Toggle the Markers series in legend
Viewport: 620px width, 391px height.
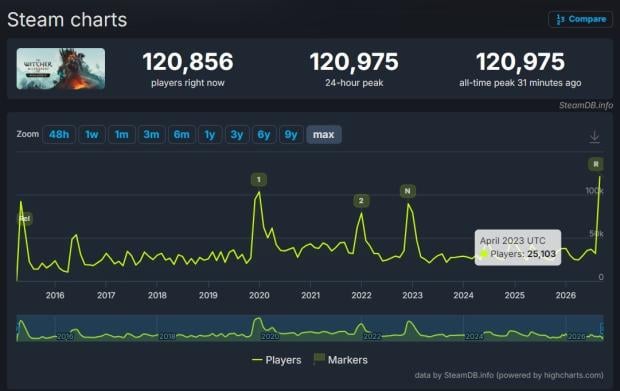pyautogui.click(x=340, y=359)
